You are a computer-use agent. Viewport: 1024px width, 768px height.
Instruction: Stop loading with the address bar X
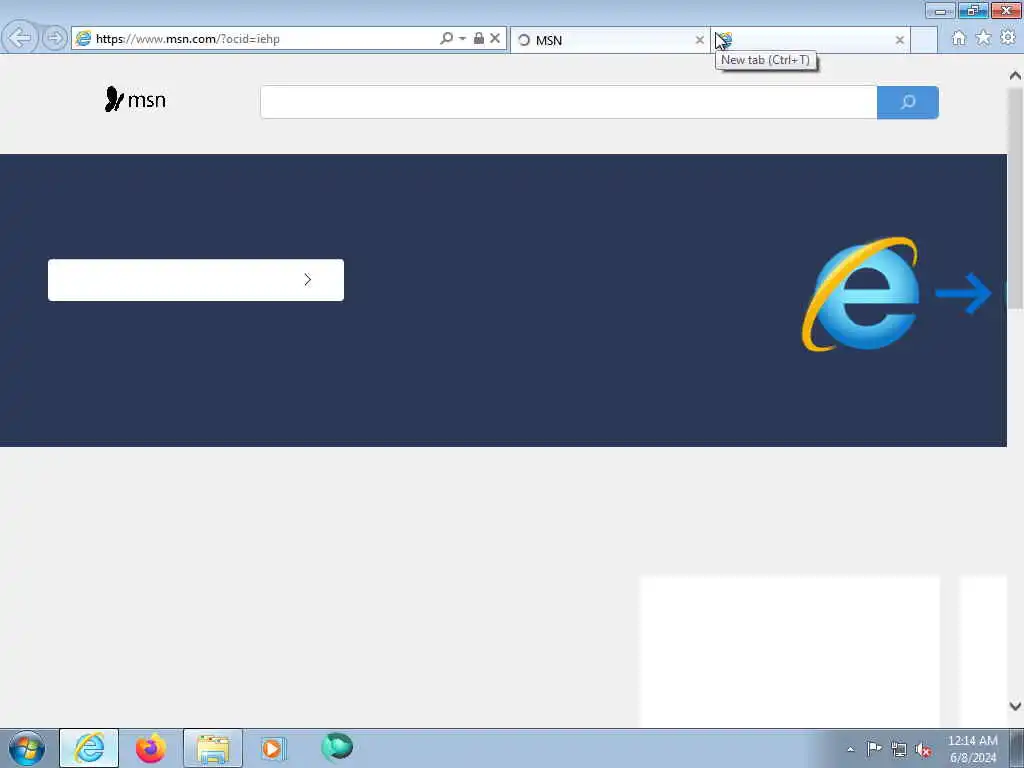495,39
